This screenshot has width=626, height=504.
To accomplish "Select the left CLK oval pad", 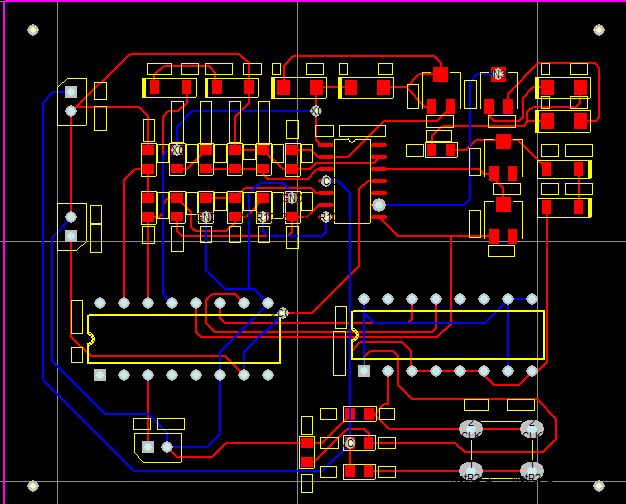I will pos(471,429).
